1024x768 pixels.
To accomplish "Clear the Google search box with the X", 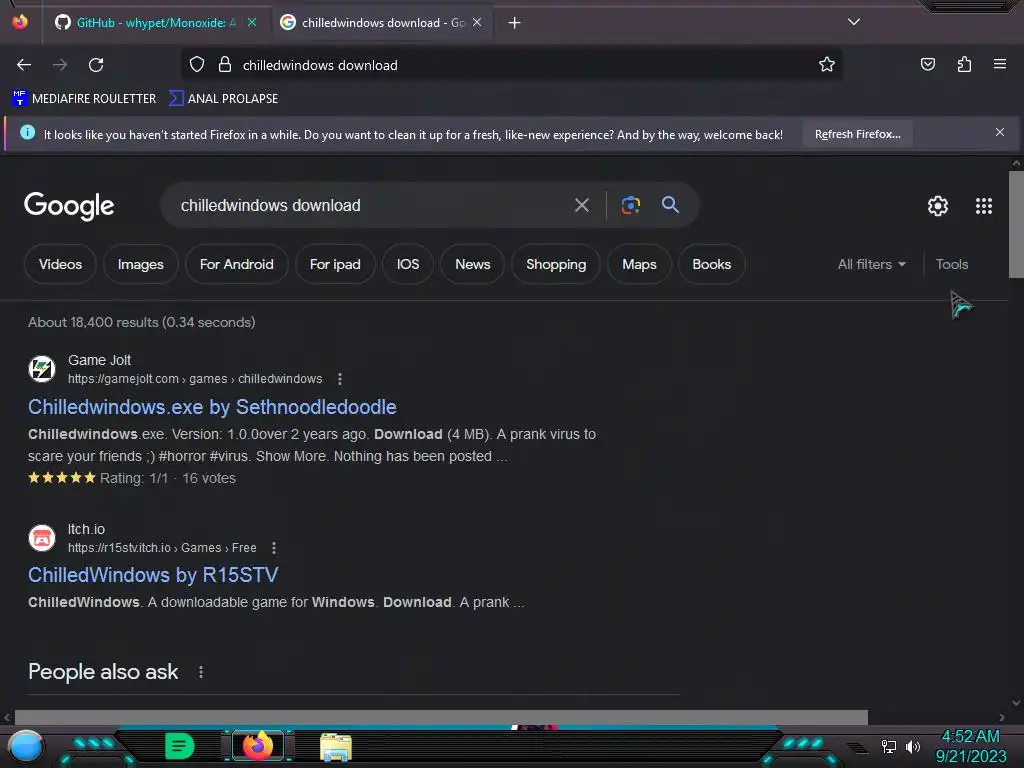I will click(581, 205).
